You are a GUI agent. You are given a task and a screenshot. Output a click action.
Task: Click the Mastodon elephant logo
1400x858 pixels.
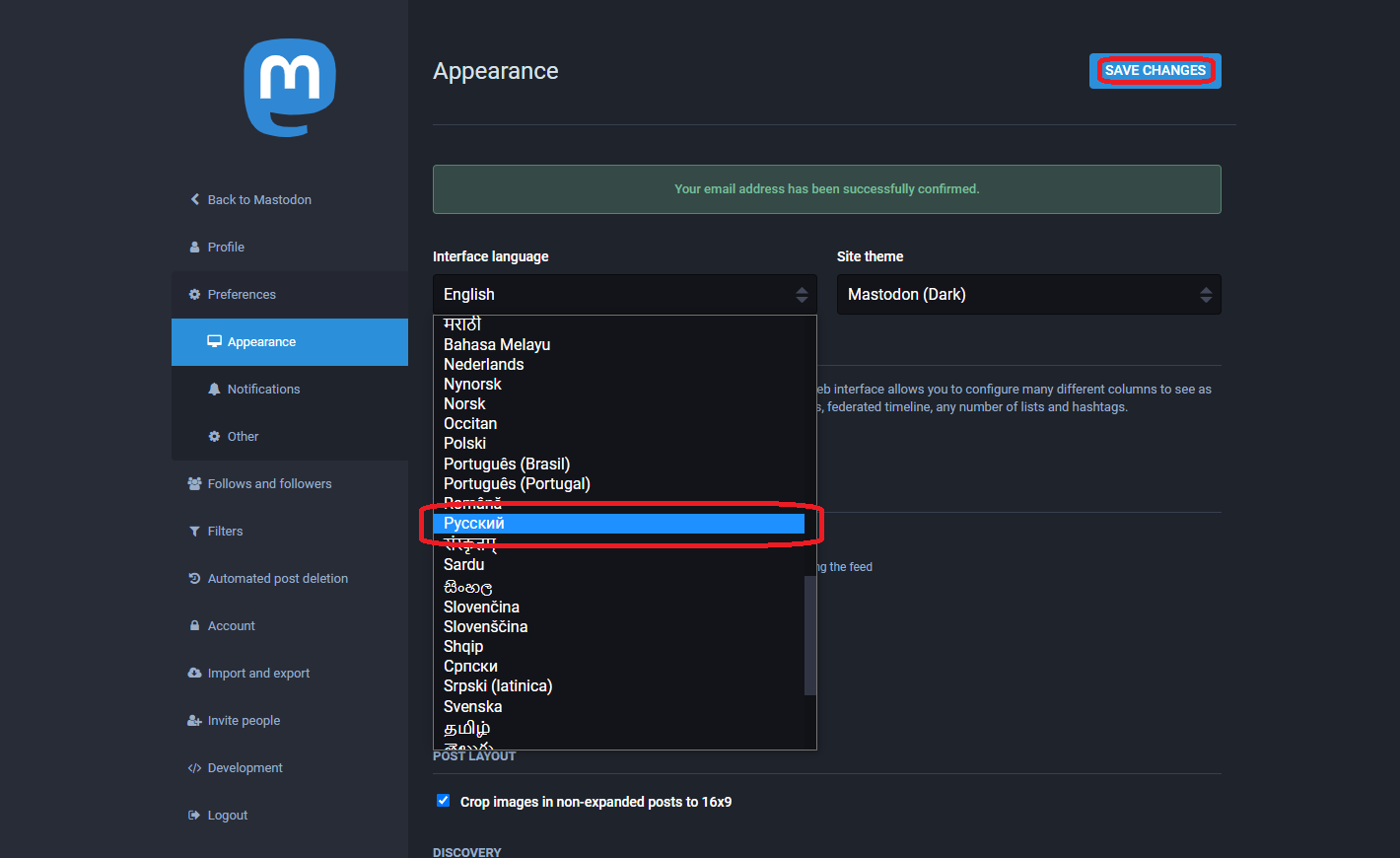[290, 87]
